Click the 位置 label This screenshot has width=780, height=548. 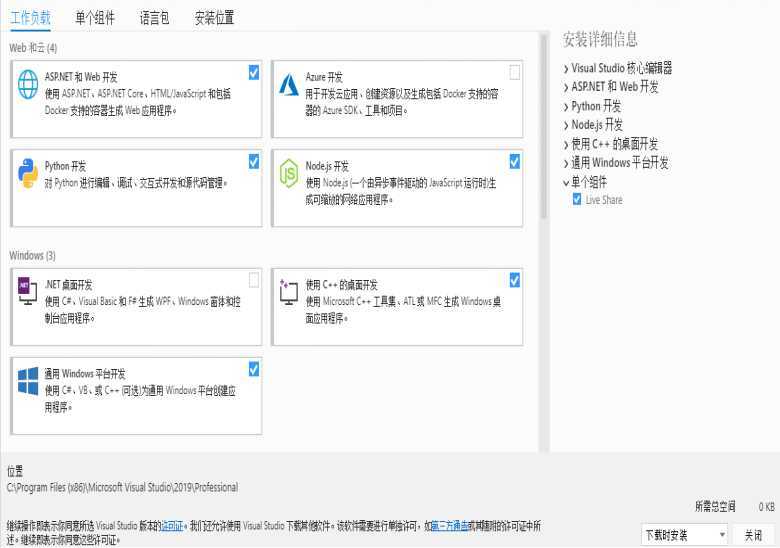point(15,471)
